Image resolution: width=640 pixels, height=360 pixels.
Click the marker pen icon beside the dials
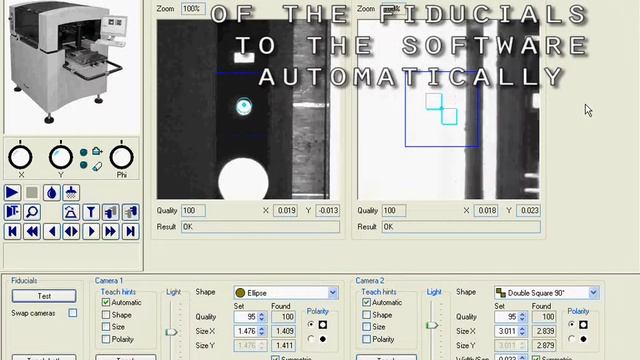[x=97, y=166]
